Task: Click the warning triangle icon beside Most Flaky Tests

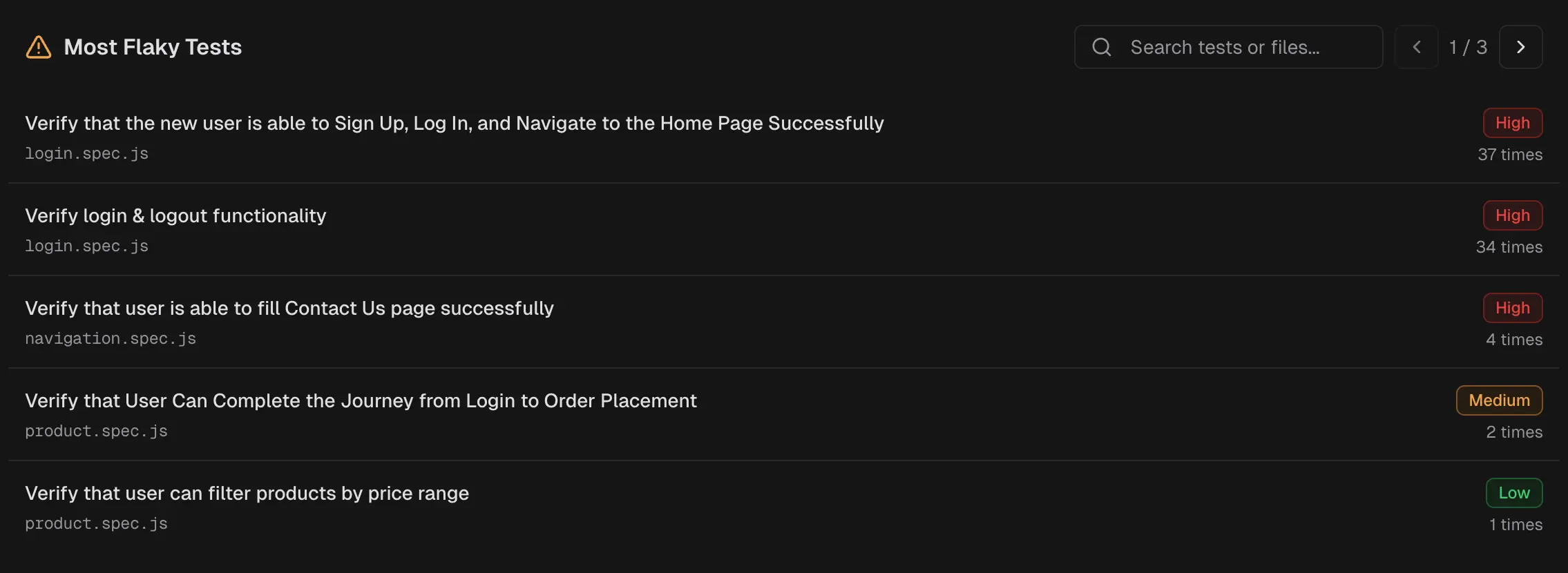Action: click(39, 47)
